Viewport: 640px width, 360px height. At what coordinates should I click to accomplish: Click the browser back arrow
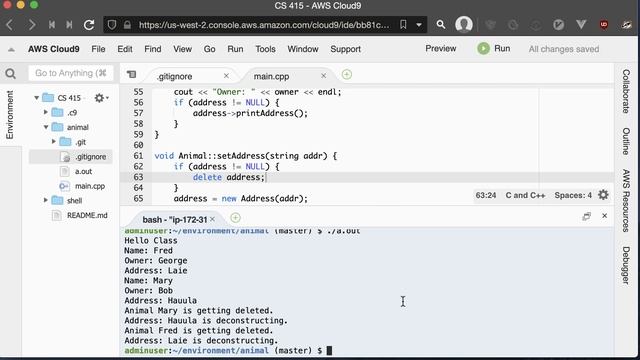pyautogui.click(x=10, y=25)
